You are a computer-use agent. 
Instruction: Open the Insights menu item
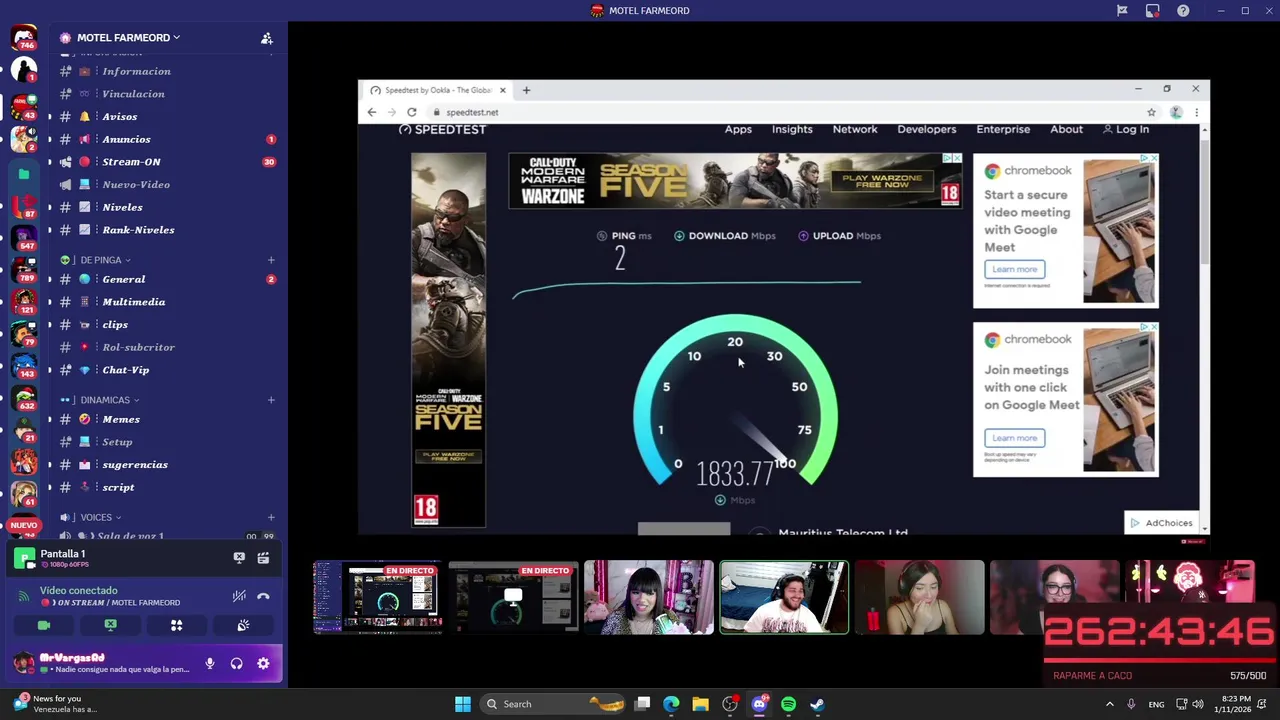click(792, 129)
